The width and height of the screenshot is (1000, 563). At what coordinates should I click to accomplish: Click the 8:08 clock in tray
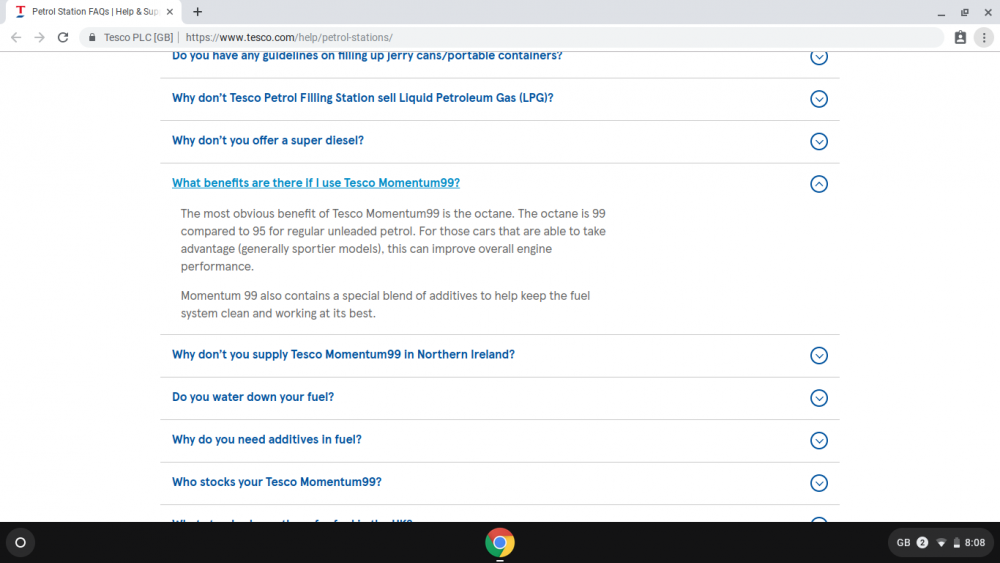click(974, 543)
